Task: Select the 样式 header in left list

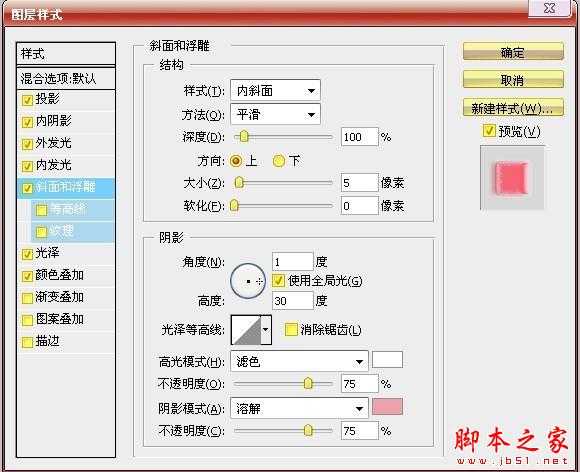Action: [66, 54]
